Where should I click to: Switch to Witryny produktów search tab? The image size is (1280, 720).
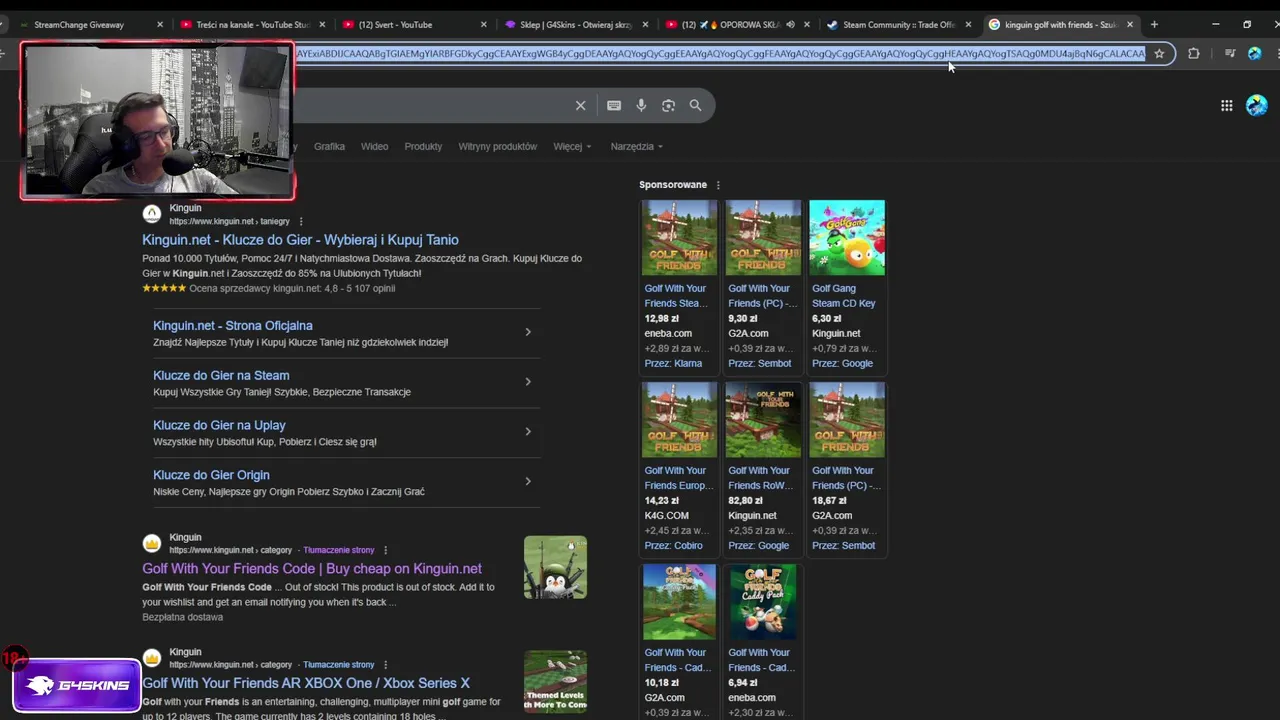497,146
